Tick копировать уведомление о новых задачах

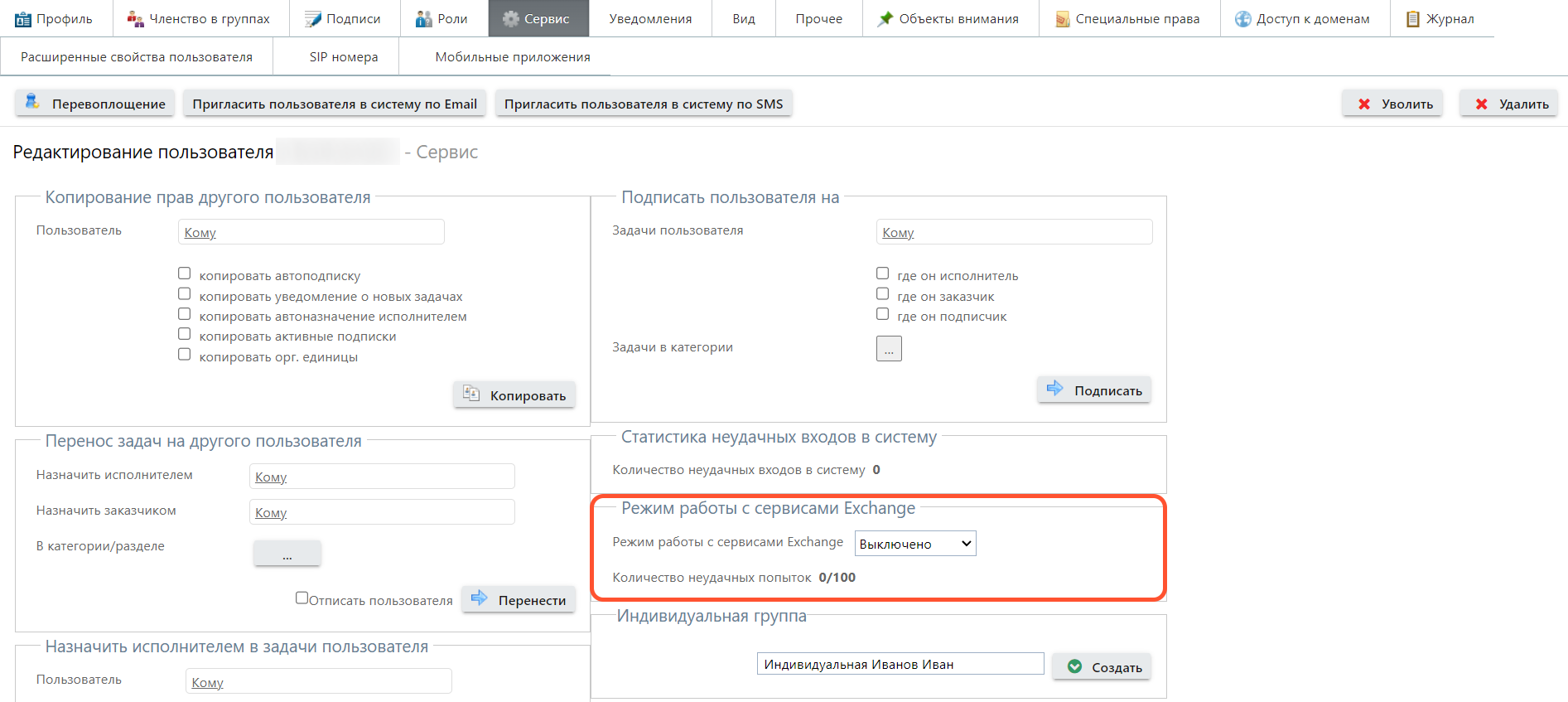click(x=184, y=293)
